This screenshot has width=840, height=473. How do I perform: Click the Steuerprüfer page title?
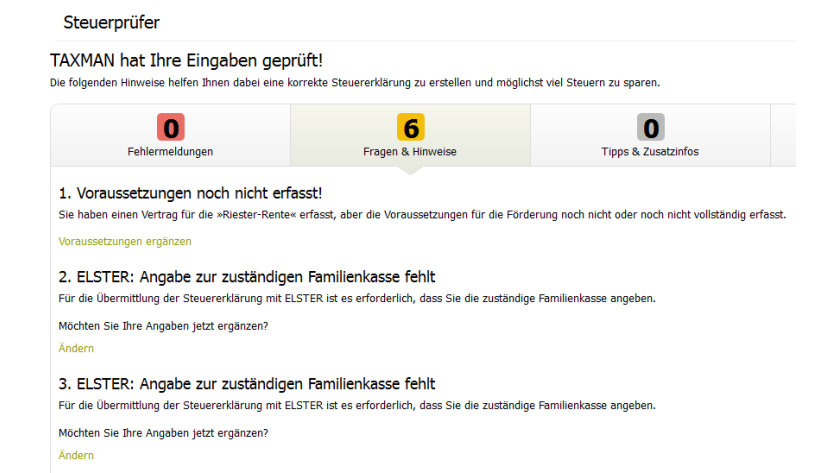tap(111, 21)
